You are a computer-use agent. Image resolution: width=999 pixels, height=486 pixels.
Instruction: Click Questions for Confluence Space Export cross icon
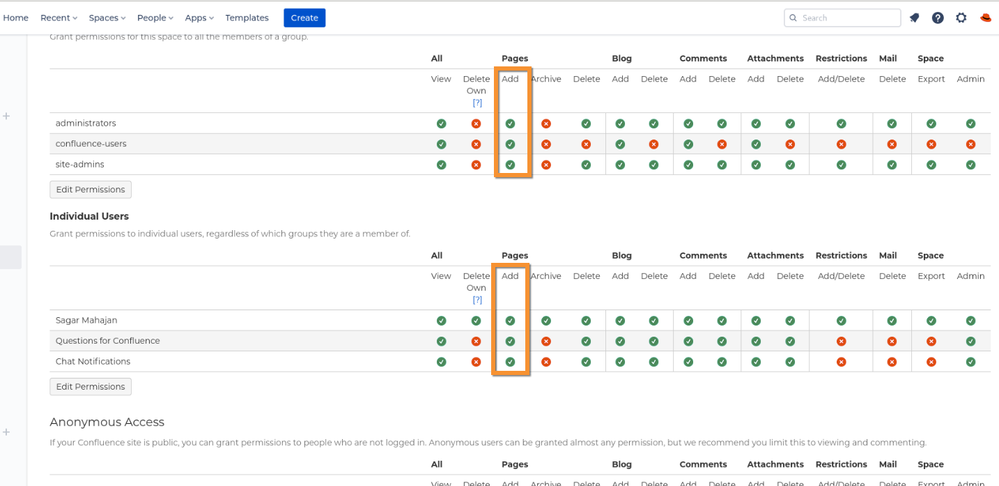(931, 341)
